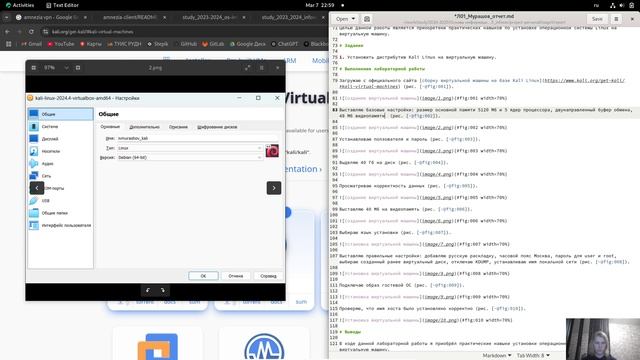
Task: Open the volume icon in system tray
Action: coord(622,5)
